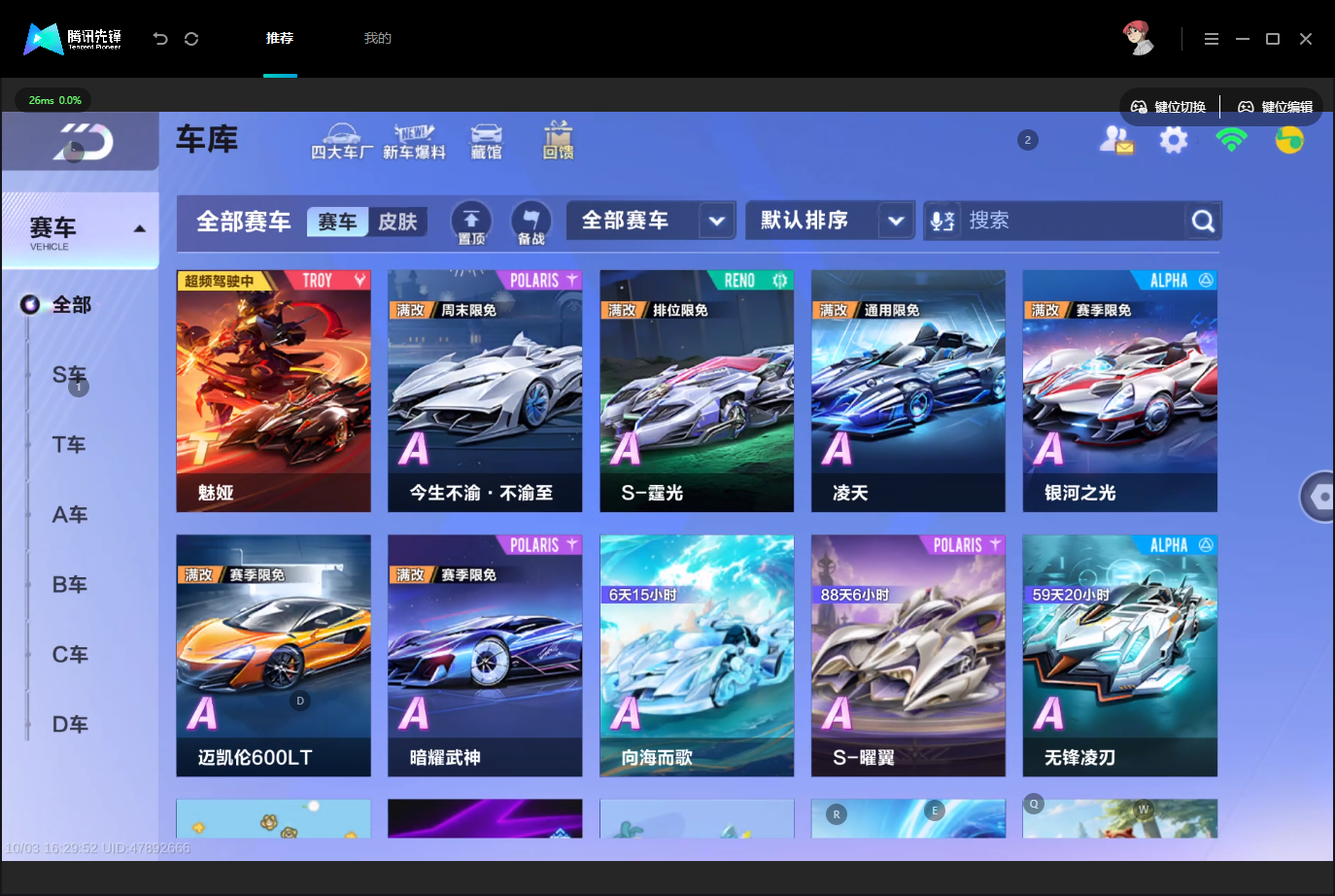Viewport: 1335px width, 896px height.
Task: Select the 今生不渝·不渝至 car card
Action: point(485,392)
